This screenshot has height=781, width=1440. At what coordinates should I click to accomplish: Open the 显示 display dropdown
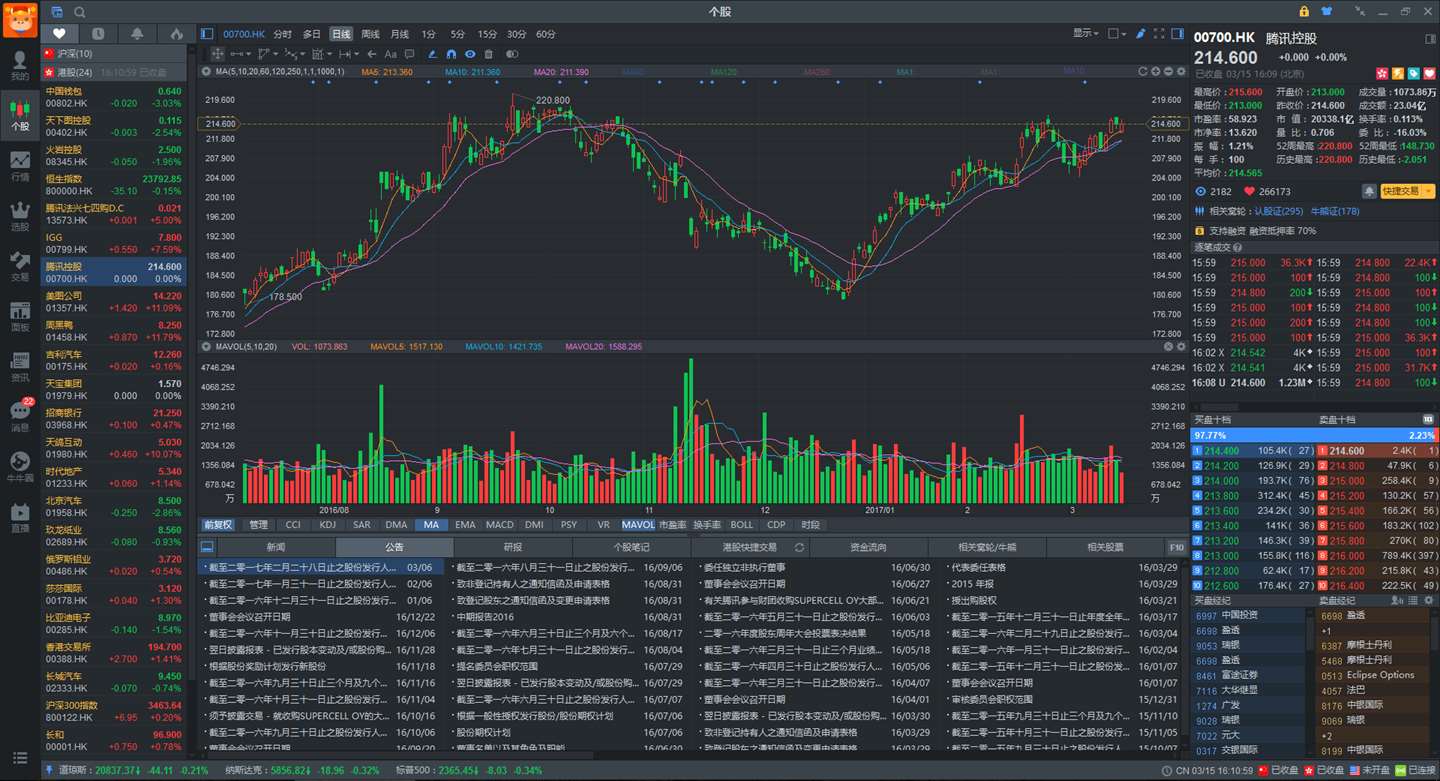[1087, 34]
